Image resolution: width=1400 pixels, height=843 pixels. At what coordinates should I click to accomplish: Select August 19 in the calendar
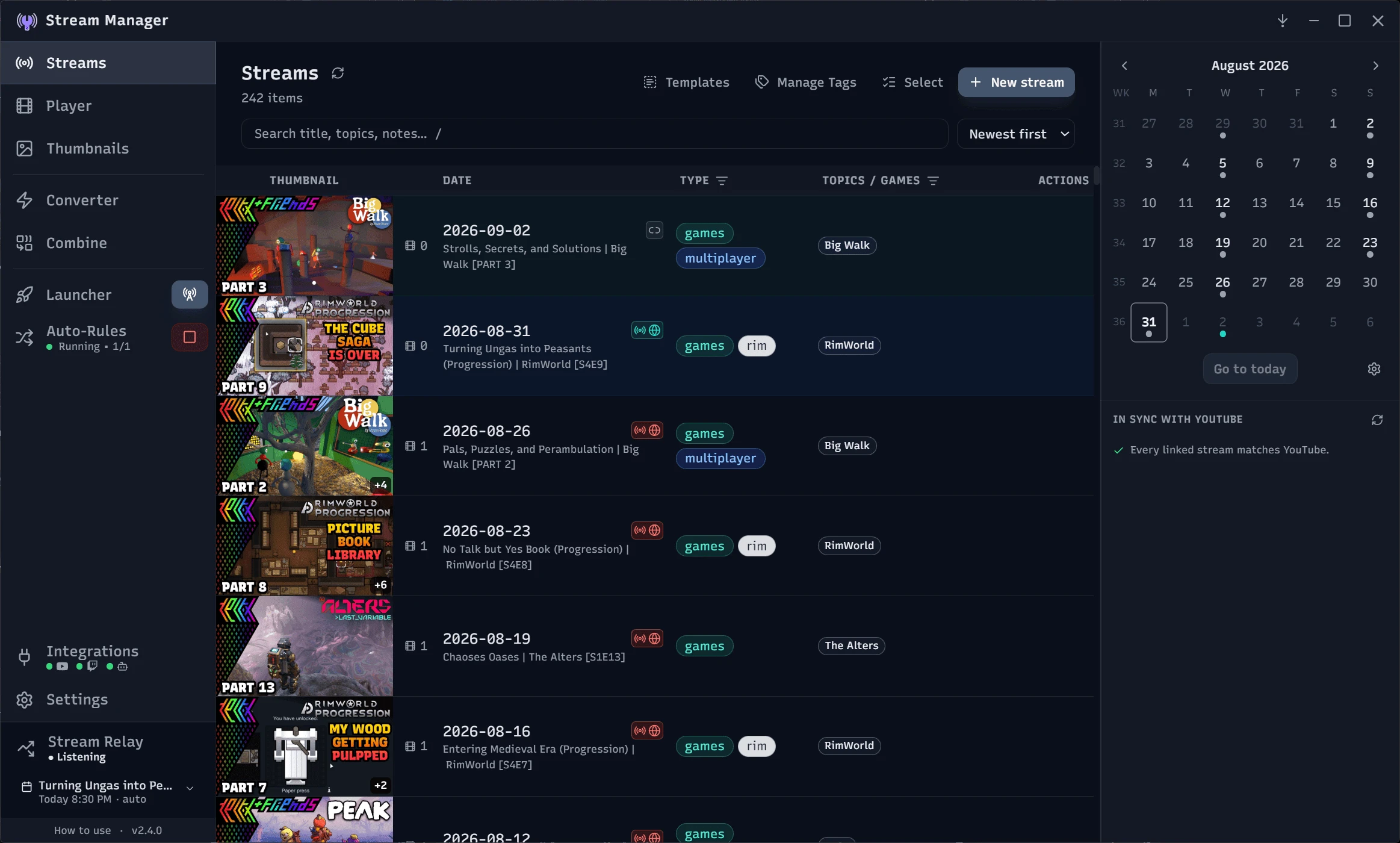(x=1222, y=243)
